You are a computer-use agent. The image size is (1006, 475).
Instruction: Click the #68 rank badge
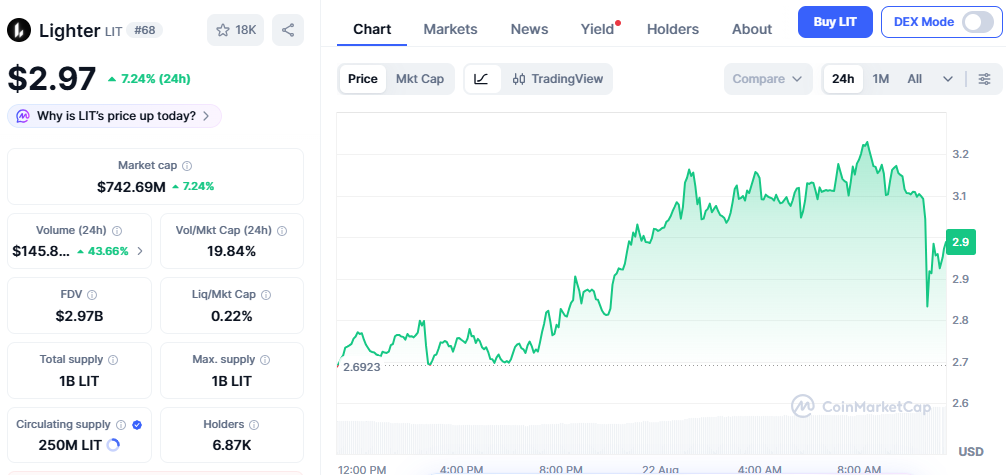coord(144,30)
